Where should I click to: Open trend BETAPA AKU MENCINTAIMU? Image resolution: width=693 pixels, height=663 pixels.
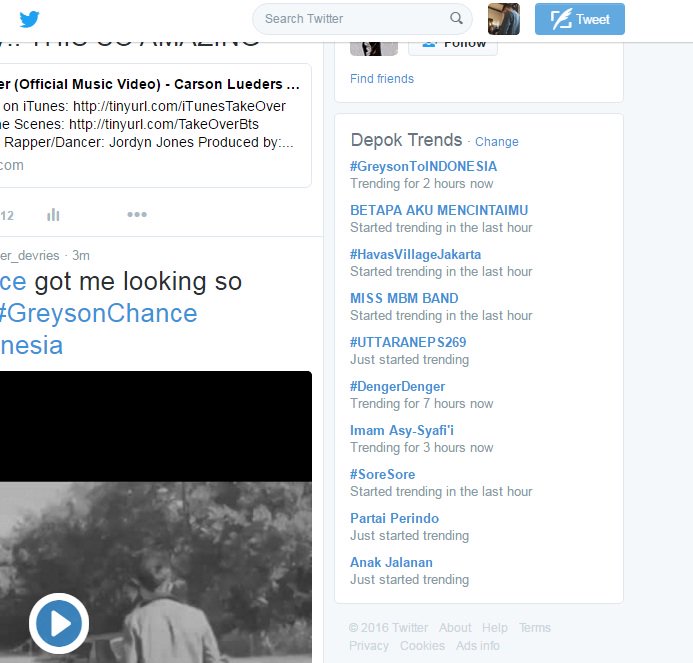pyautogui.click(x=439, y=210)
